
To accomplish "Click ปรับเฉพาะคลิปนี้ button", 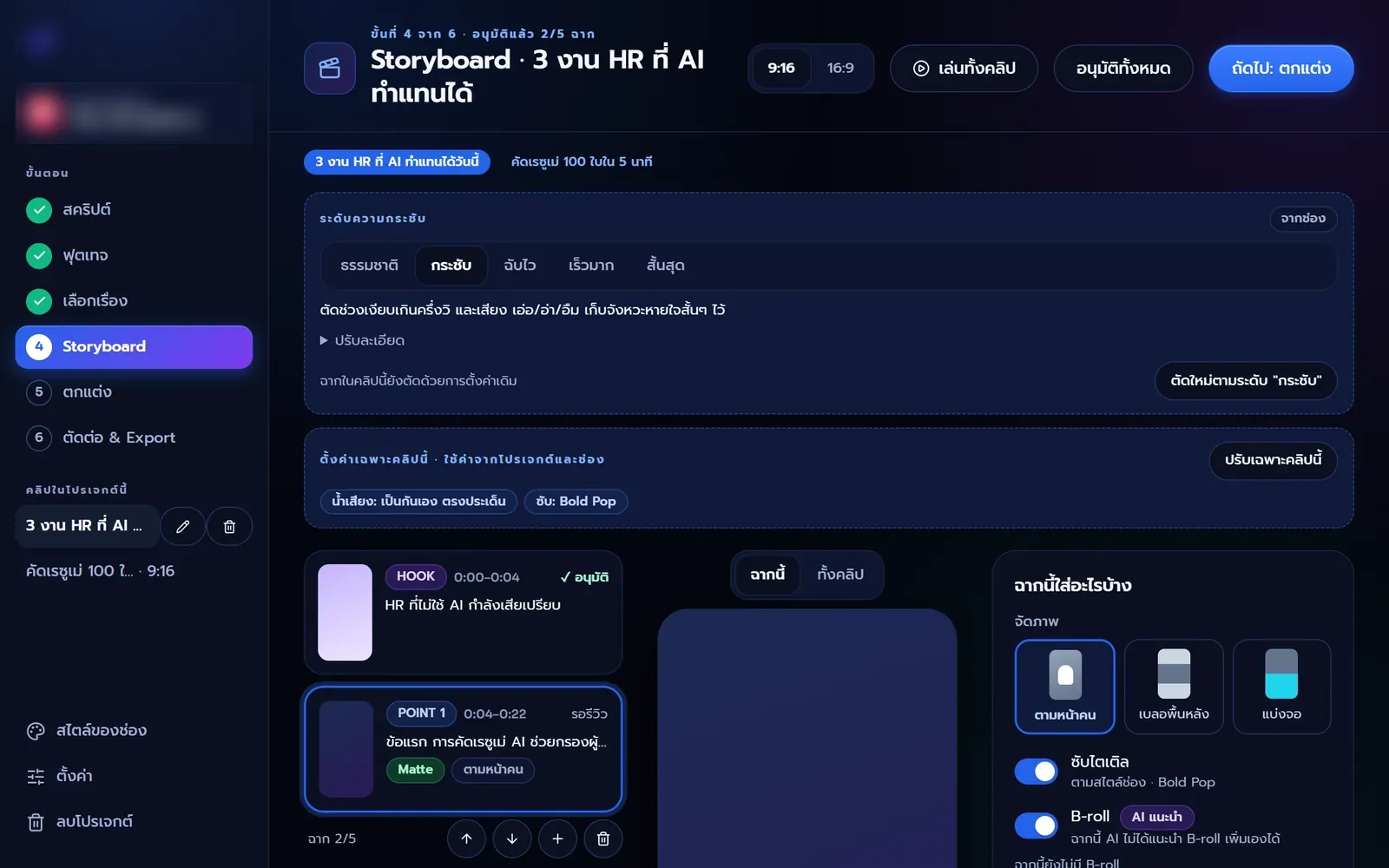I will 1273,460.
